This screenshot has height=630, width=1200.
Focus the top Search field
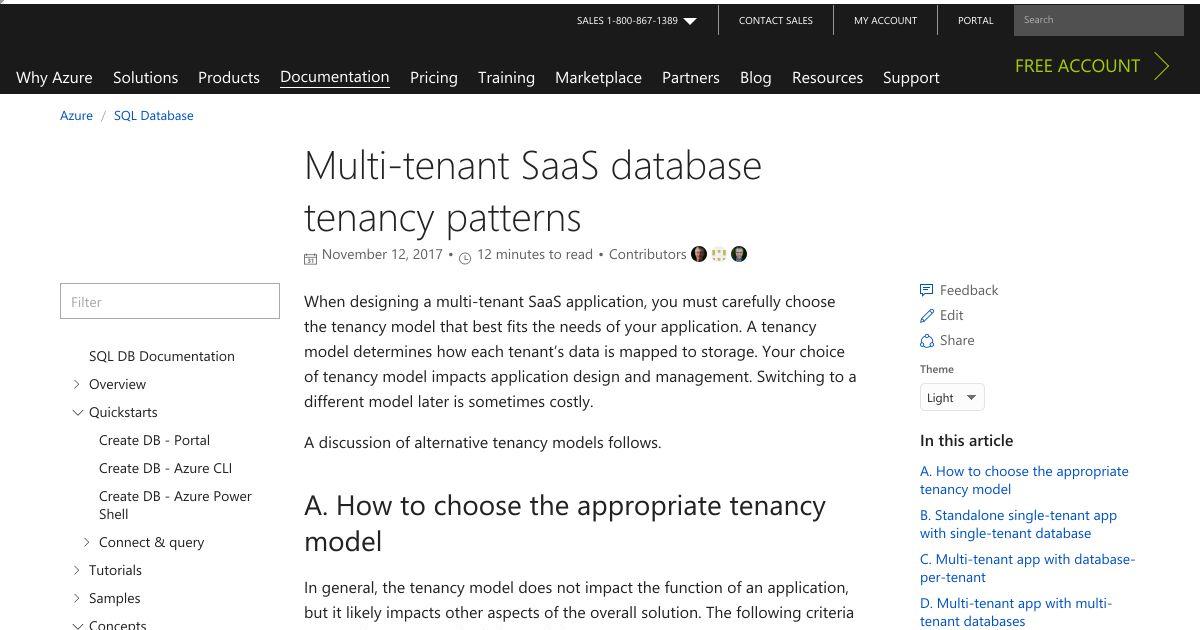coord(1099,20)
